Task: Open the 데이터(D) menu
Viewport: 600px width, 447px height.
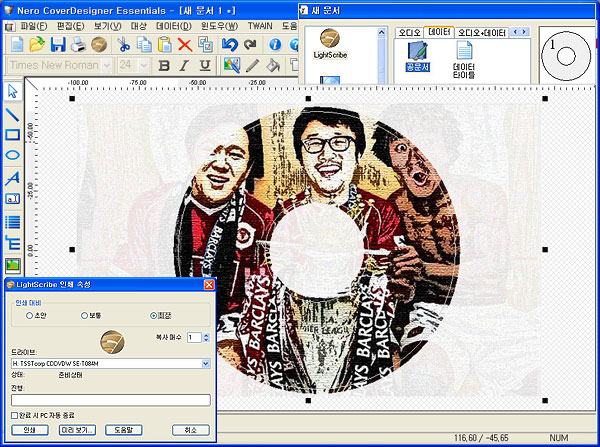Action: (x=174, y=26)
